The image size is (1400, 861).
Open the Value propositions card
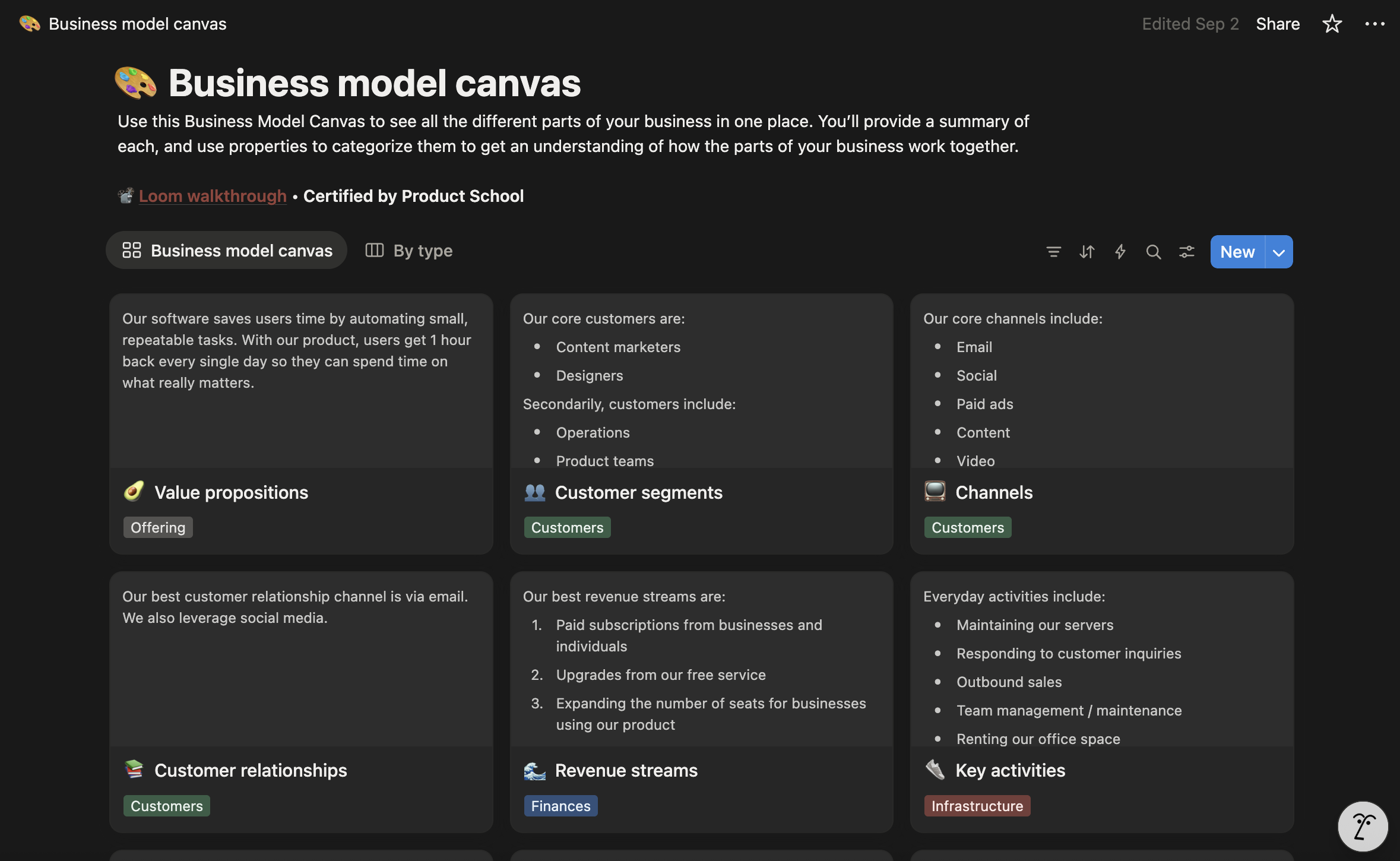tap(231, 492)
